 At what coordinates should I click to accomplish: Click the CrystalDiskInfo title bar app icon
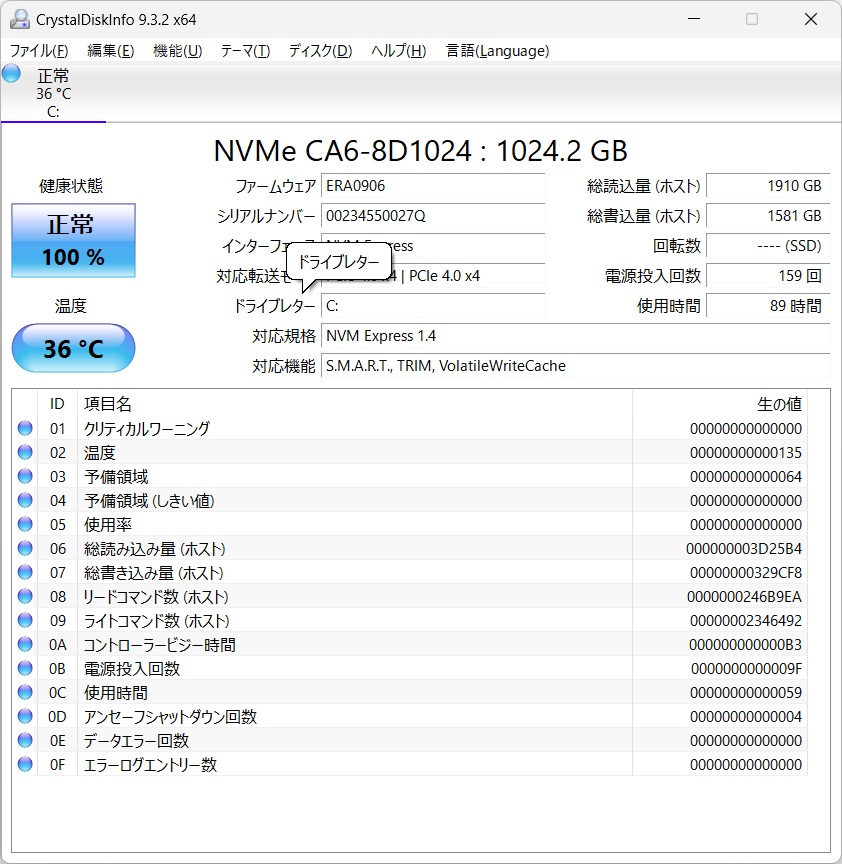click(20, 19)
